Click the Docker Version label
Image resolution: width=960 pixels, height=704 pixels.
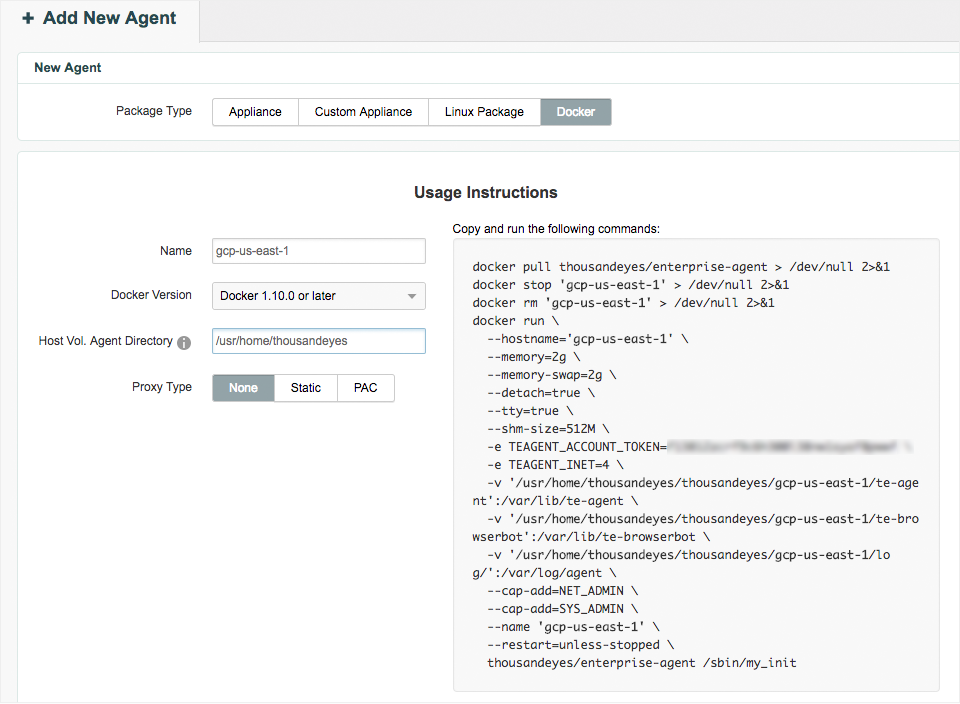[151, 296]
